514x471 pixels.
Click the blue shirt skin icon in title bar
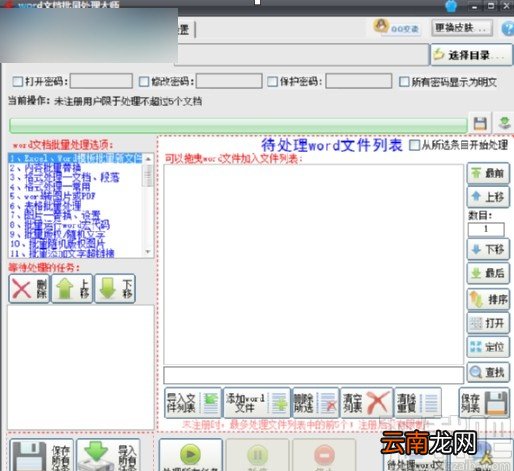451,6
